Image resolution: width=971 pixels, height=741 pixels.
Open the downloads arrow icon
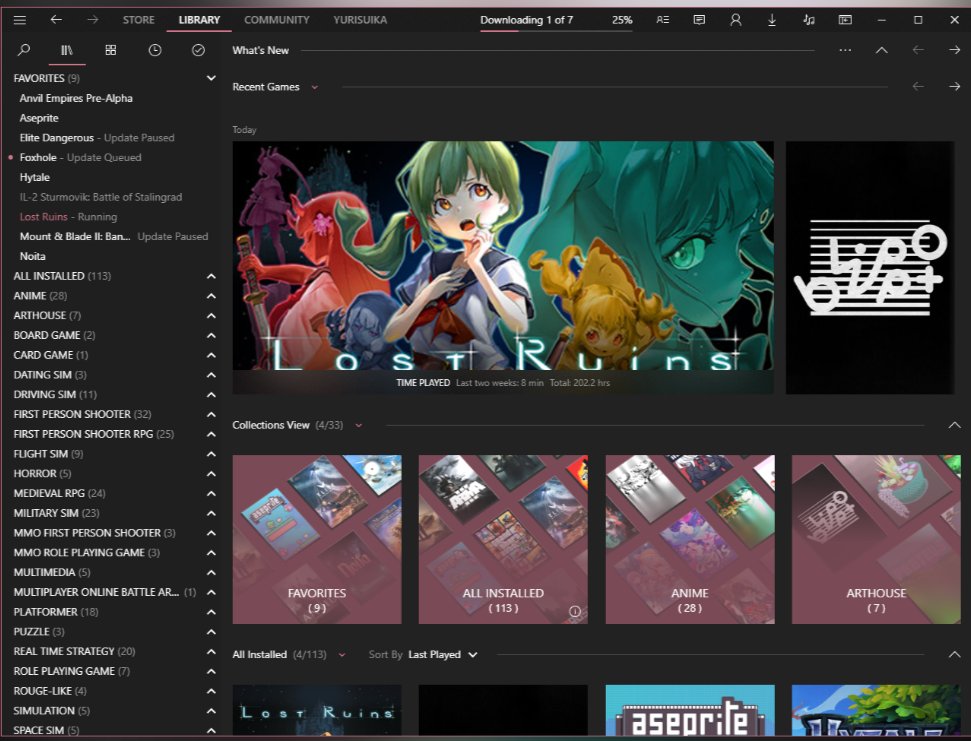[772, 20]
